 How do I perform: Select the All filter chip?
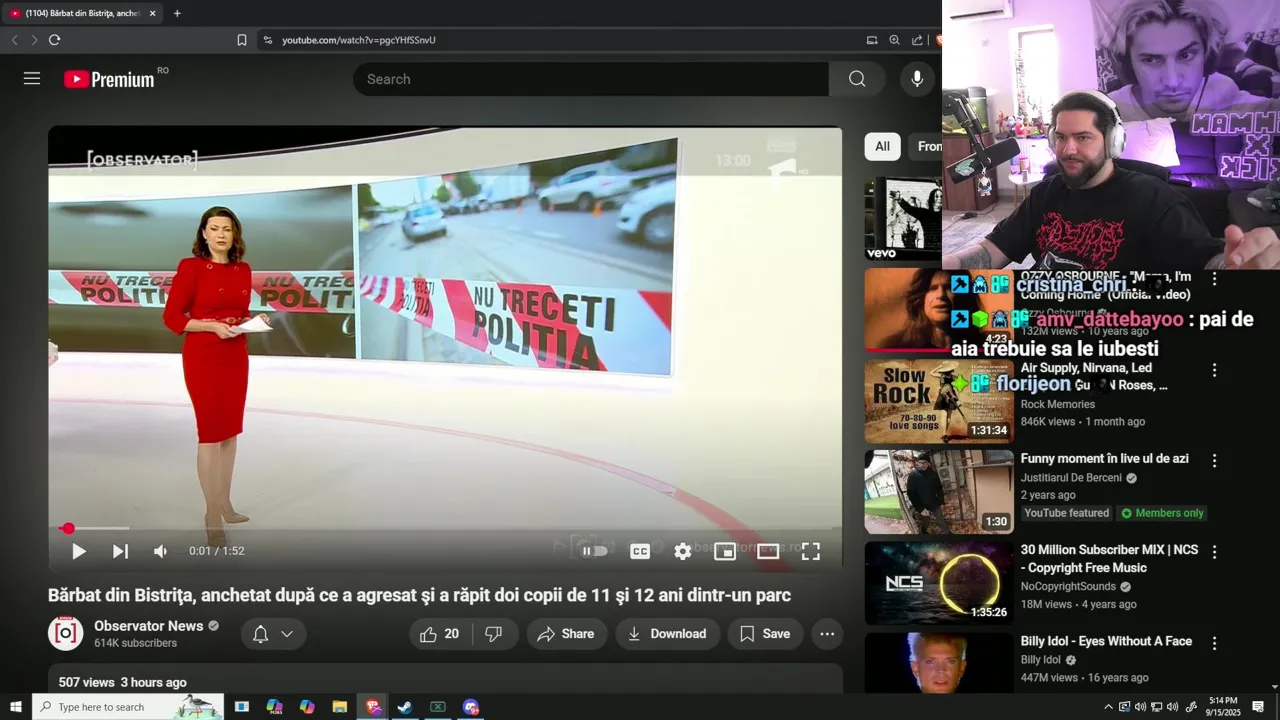[882, 146]
